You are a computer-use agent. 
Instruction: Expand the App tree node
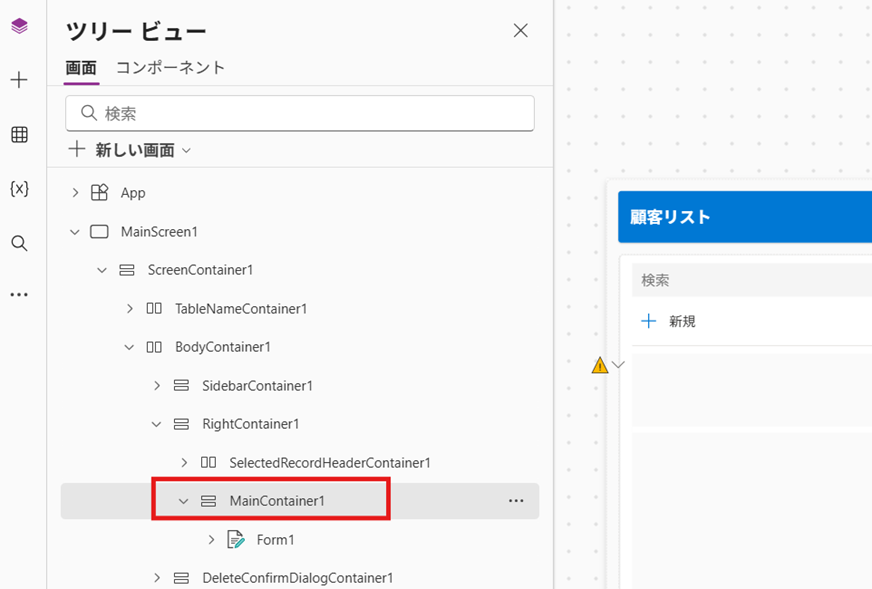(x=75, y=193)
